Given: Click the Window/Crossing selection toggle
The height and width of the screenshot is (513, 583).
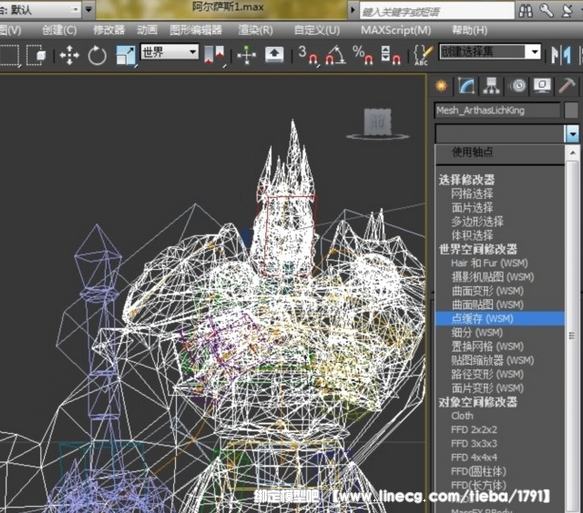Looking at the screenshot, I should (x=36, y=55).
